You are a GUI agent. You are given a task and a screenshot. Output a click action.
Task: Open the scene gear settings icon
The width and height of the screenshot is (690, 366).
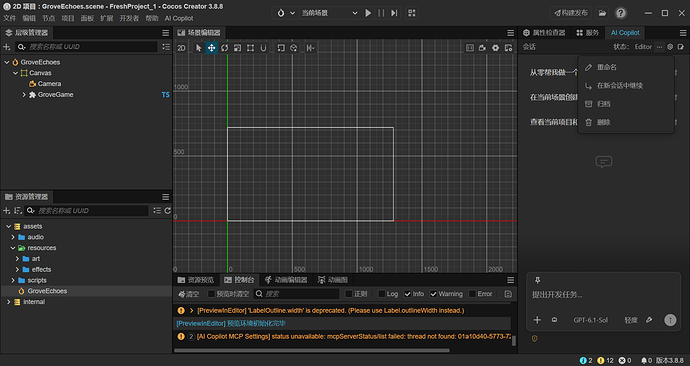(495, 48)
